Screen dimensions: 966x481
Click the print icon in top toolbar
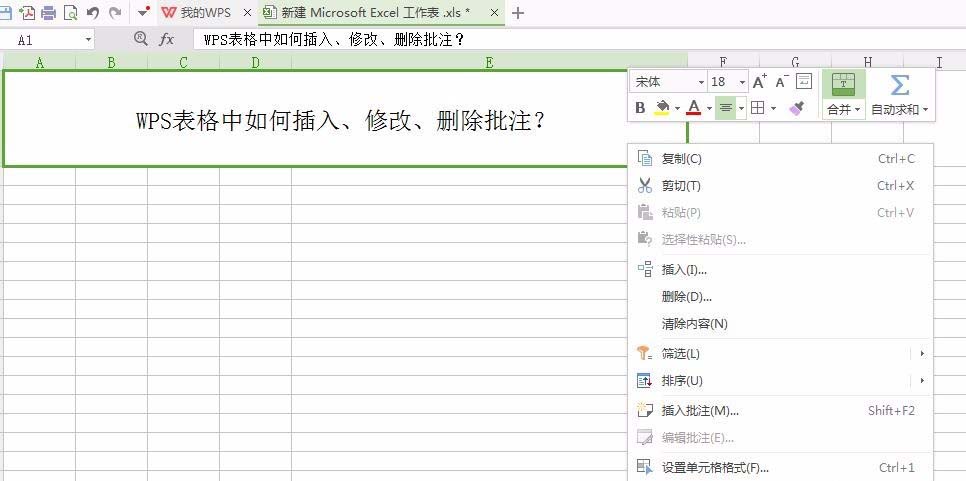pyautogui.click(x=49, y=12)
